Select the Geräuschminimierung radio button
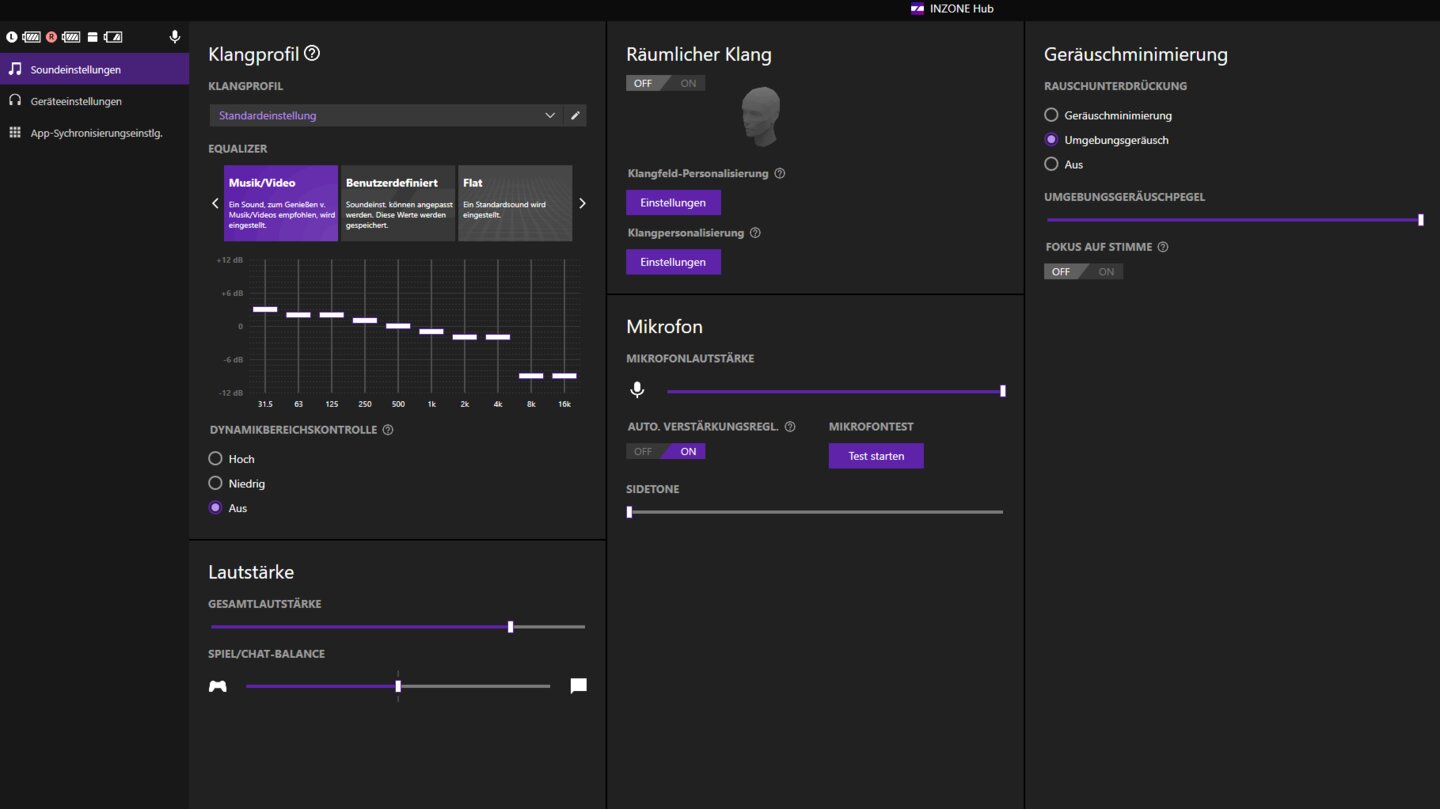 1051,115
